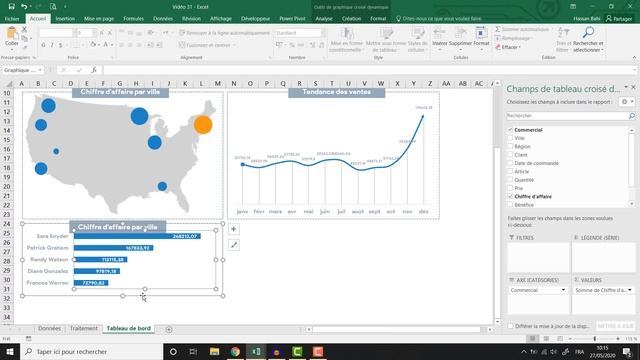Viewport: 640px width, 360px height.
Task: Uncheck the Commercial field checkbox
Action: pos(510,130)
